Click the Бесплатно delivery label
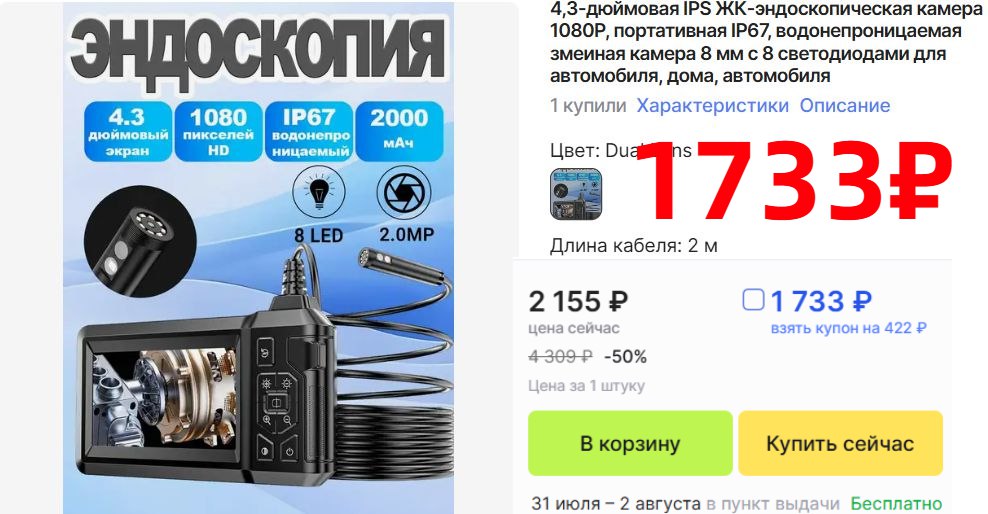The image size is (988, 514). tap(896, 504)
